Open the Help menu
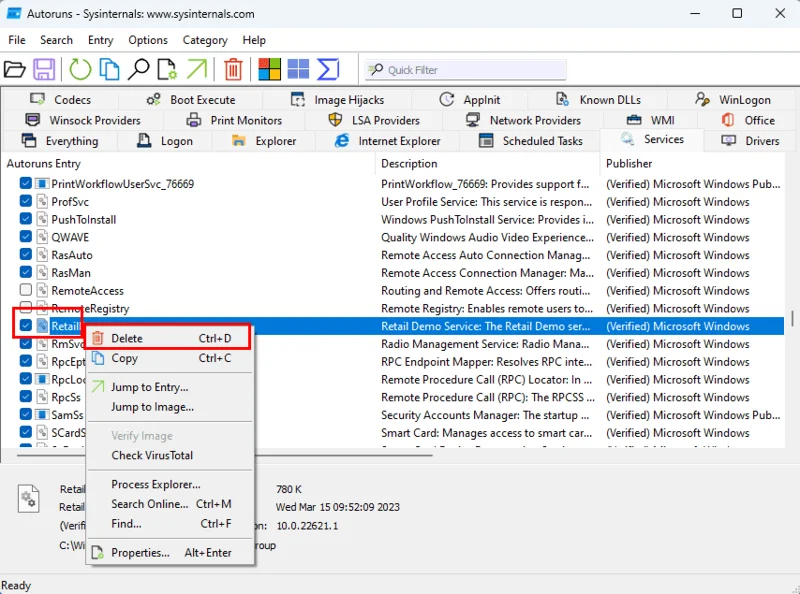This screenshot has width=800, height=594. pyautogui.click(x=254, y=40)
